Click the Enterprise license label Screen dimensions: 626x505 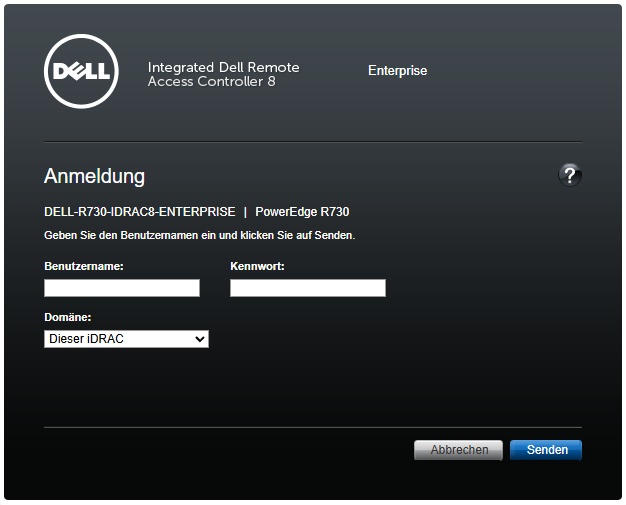pos(397,71)
